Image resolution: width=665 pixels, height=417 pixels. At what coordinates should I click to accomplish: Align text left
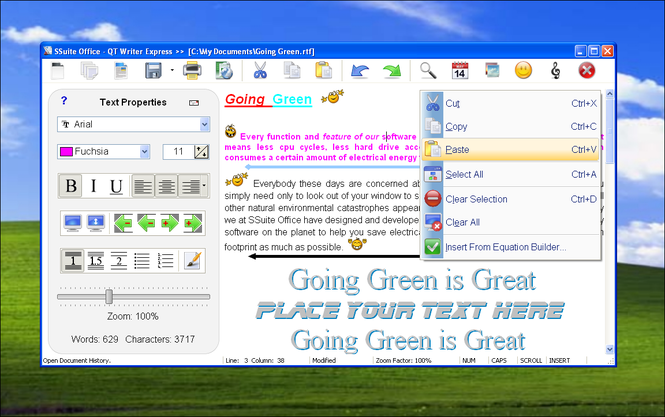click(143, 186)
